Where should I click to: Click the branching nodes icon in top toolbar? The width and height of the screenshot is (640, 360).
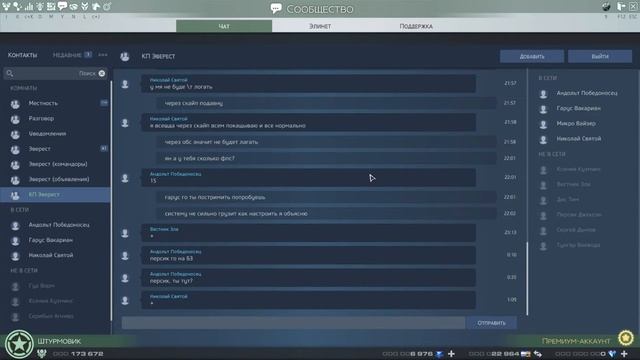pyautogui.click(x=18, y=7)
